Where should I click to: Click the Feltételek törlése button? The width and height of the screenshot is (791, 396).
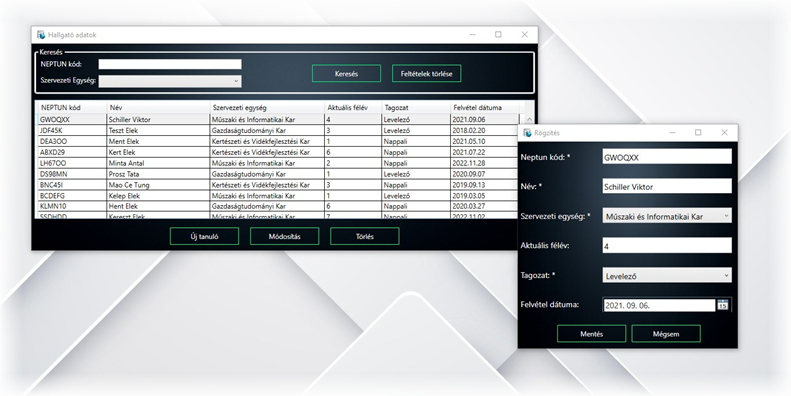426,74
